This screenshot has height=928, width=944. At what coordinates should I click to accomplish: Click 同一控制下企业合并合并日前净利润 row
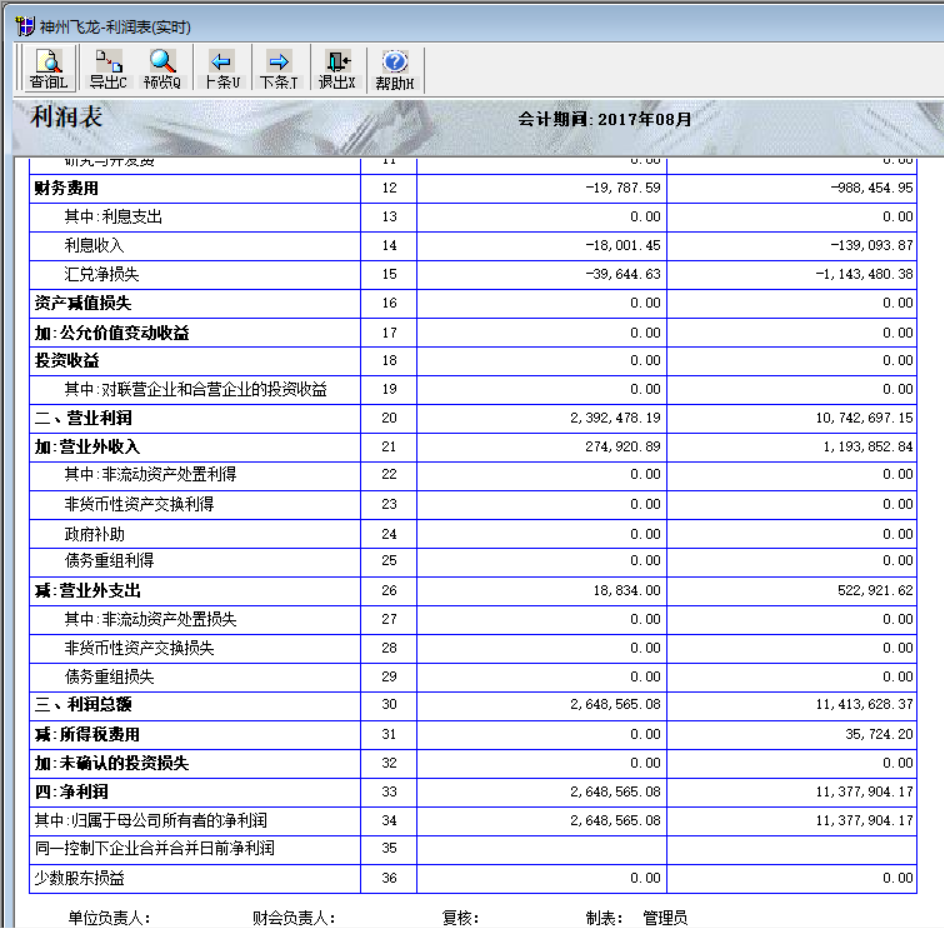[155, 849]
